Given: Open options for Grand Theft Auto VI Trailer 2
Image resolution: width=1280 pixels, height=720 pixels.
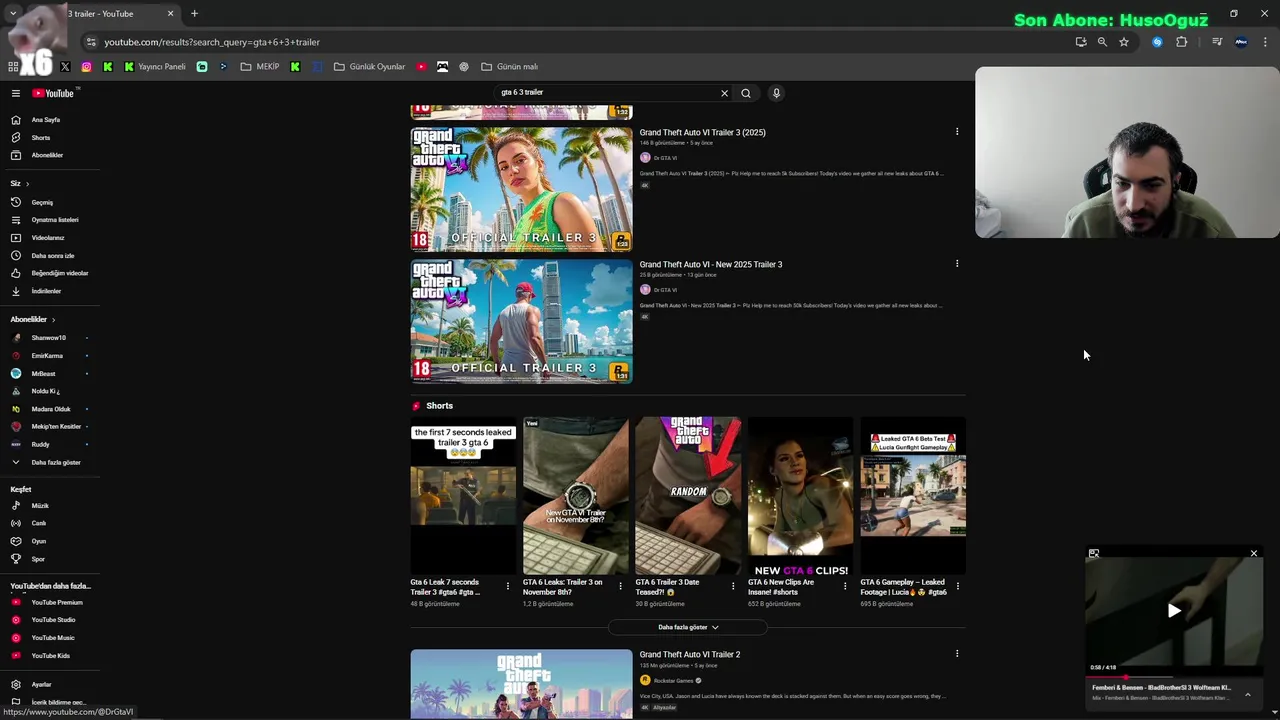Looking at the screenshot, I should coord(957,654).
